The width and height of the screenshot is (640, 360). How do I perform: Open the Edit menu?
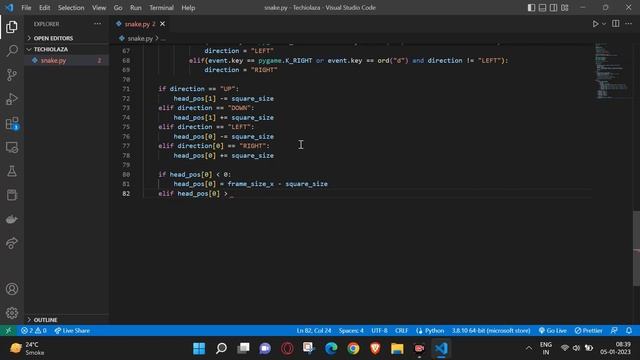point(44,8)
